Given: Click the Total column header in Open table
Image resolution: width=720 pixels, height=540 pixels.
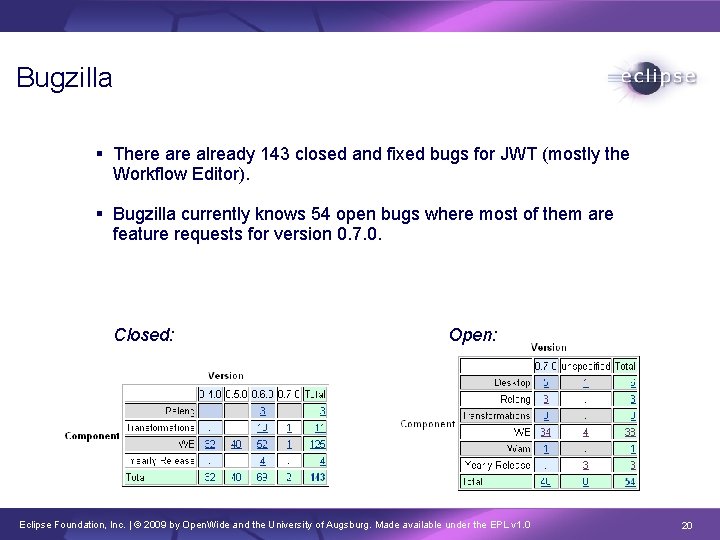Looking at the screenshot, I should (x=625, y=366).
